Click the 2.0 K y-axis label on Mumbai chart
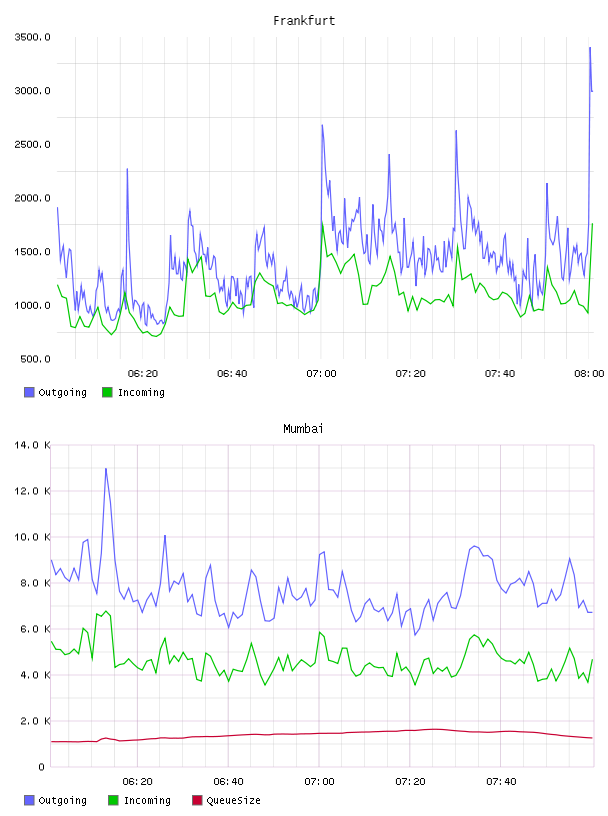 [35, 721]
